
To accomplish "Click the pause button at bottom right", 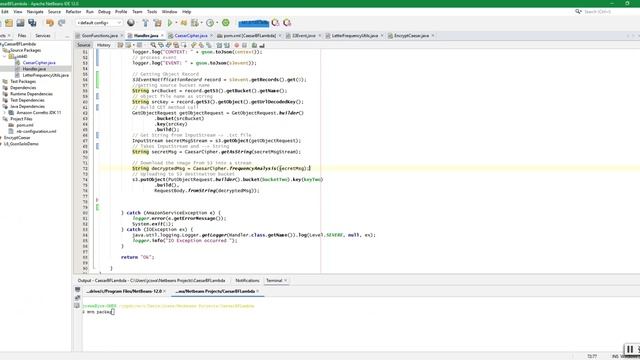I will point(630,349).
